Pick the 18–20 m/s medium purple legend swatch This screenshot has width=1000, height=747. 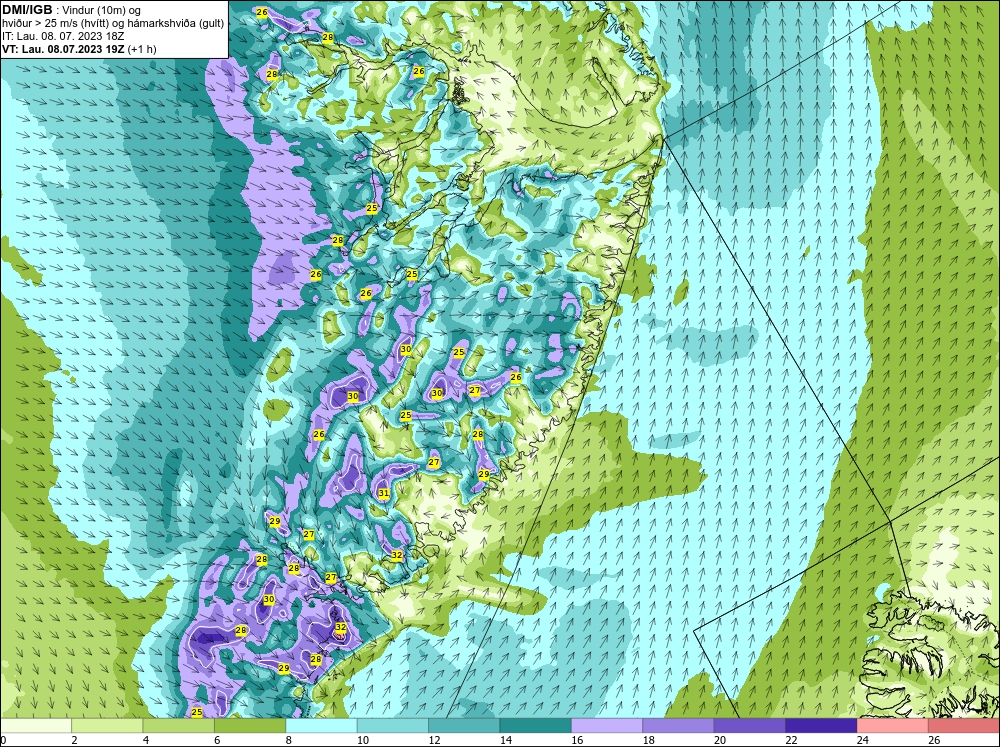pyautogui.click(x=679, y=725)
